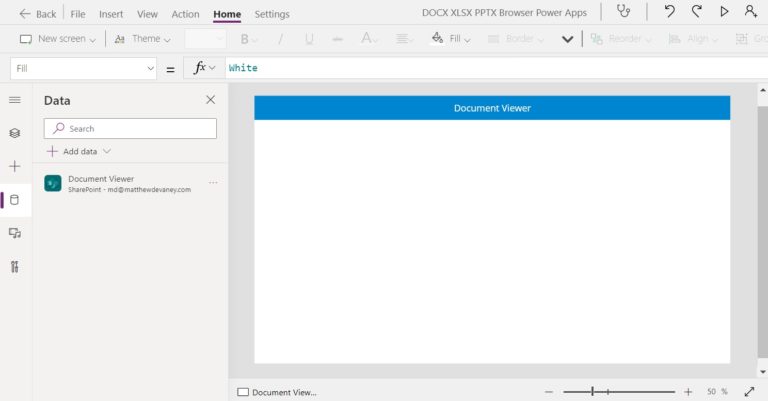
Task: Expand the Fill property dropdown
Action: [x=150, y=68]
